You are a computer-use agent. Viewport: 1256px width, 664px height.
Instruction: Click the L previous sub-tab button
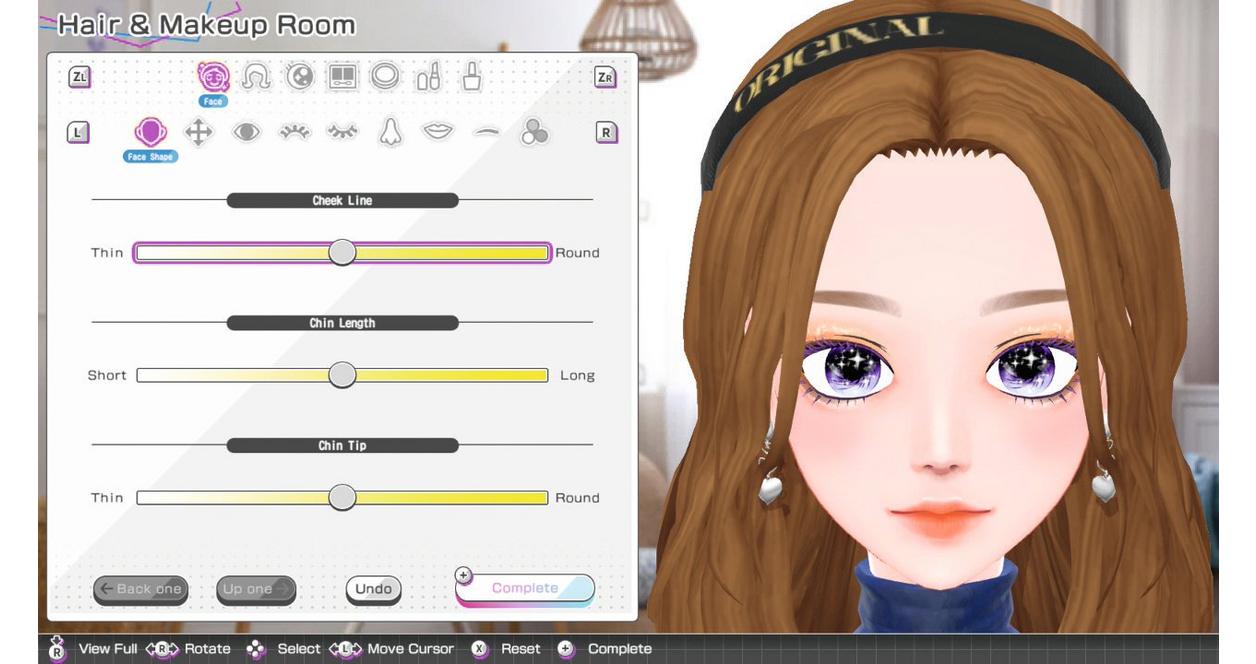click(x=78, y=132)
